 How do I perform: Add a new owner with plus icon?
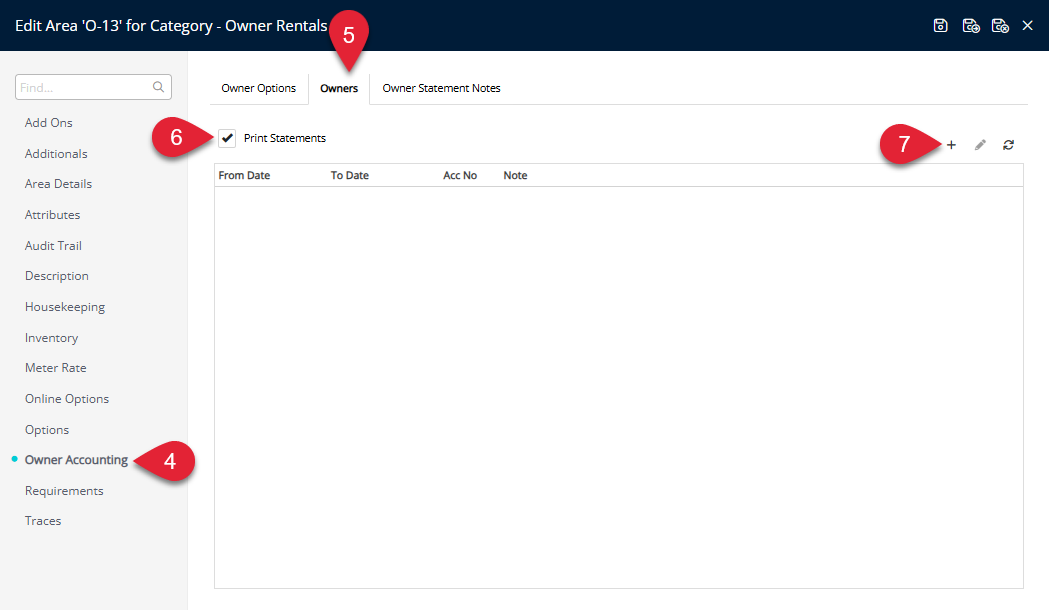coord(951,145)
